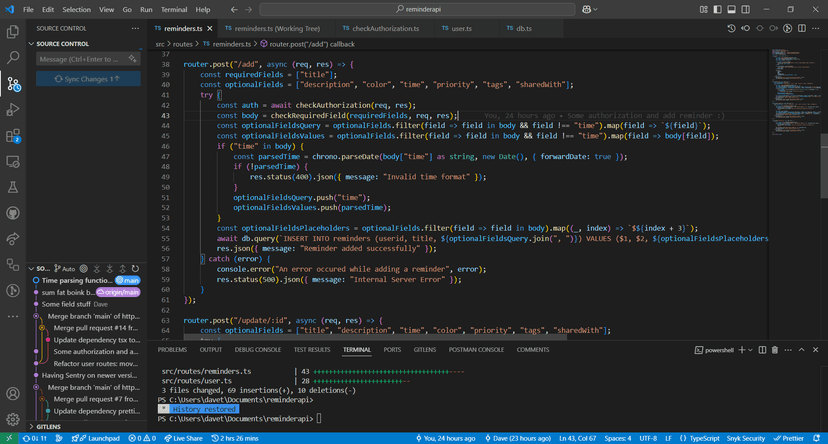Open the Extensions view icon
The height and width of the screenshot is (444, 828).
pos(13,135)
